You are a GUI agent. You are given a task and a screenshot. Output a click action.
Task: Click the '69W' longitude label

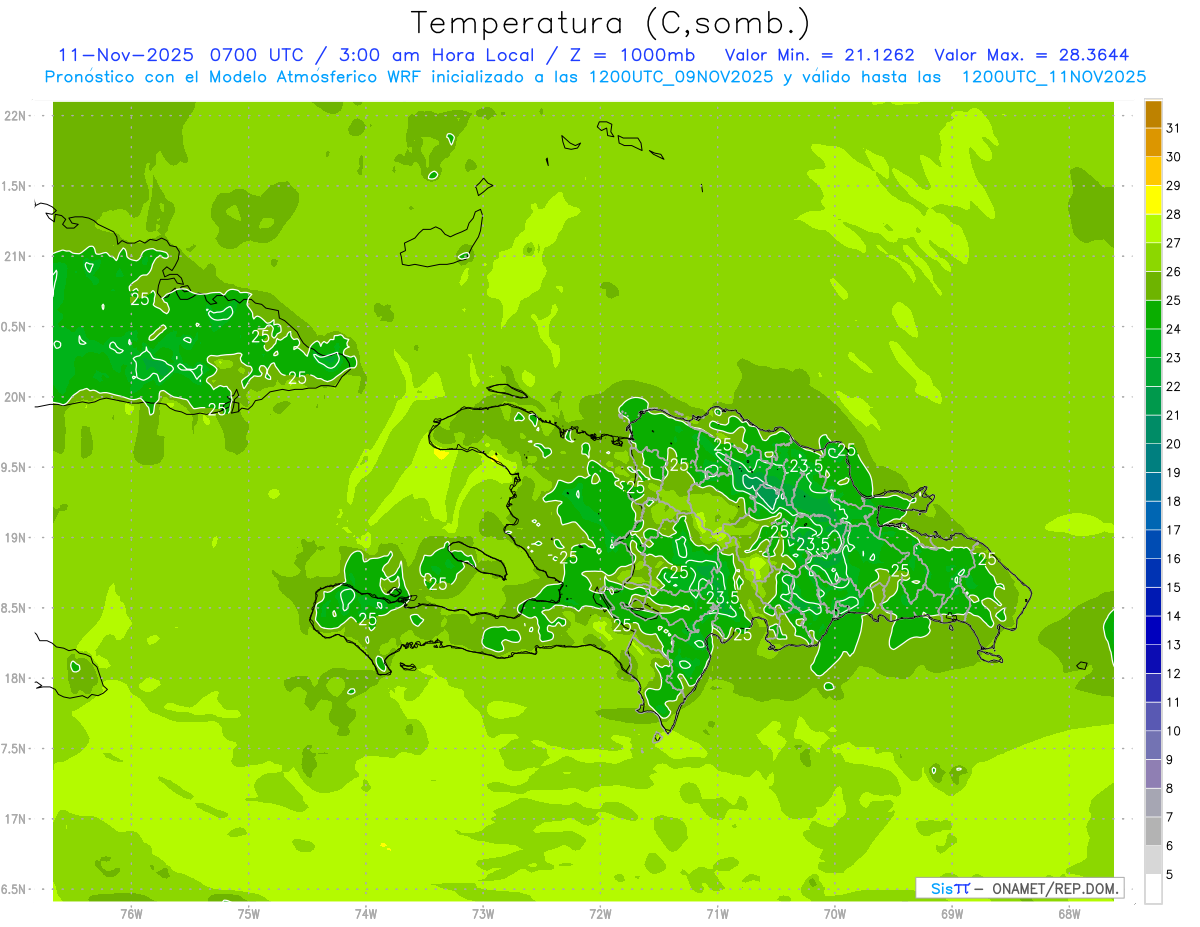coord(952,913)
